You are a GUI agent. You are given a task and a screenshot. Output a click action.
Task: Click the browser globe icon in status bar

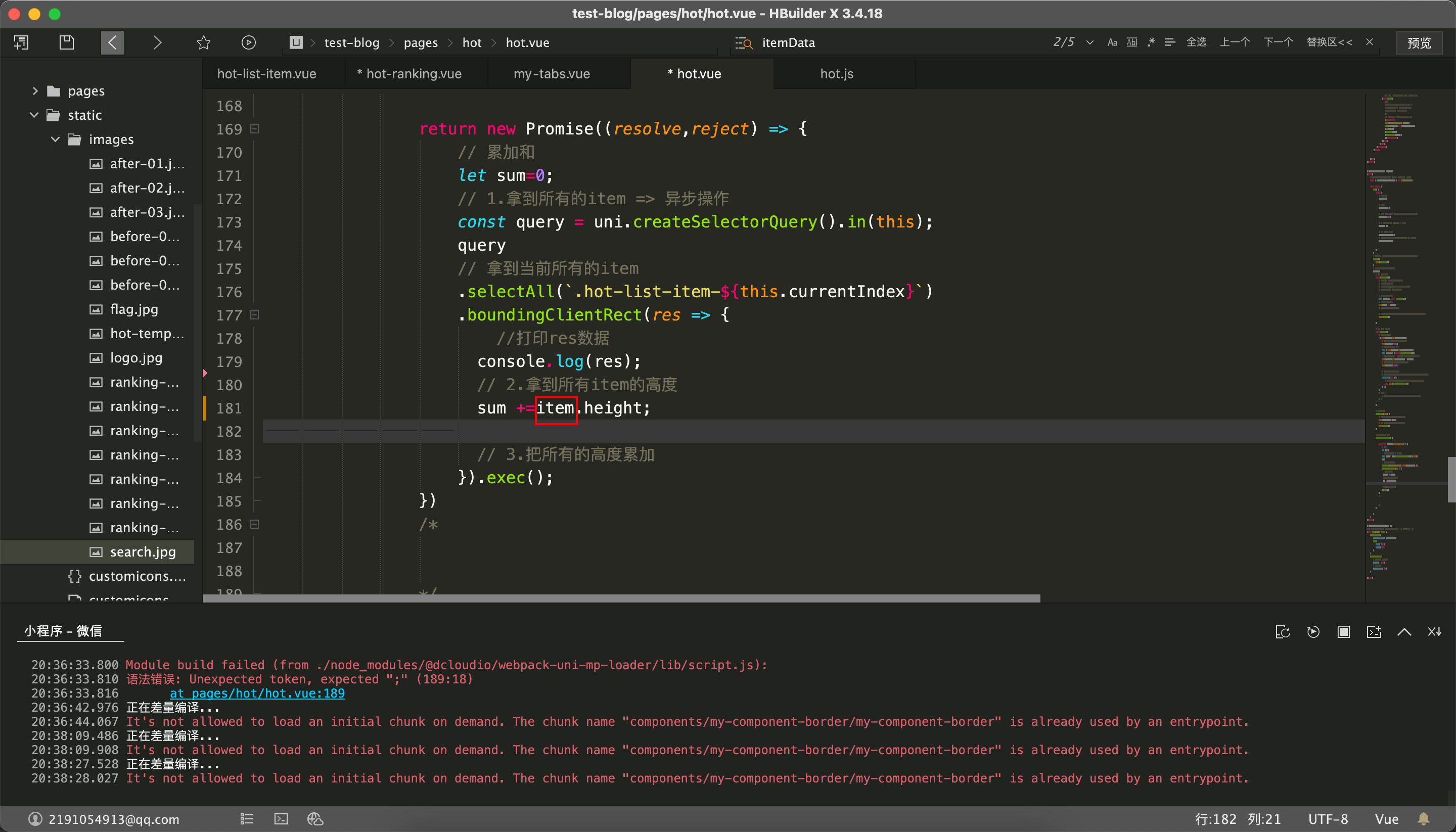[x=315, y=819]
